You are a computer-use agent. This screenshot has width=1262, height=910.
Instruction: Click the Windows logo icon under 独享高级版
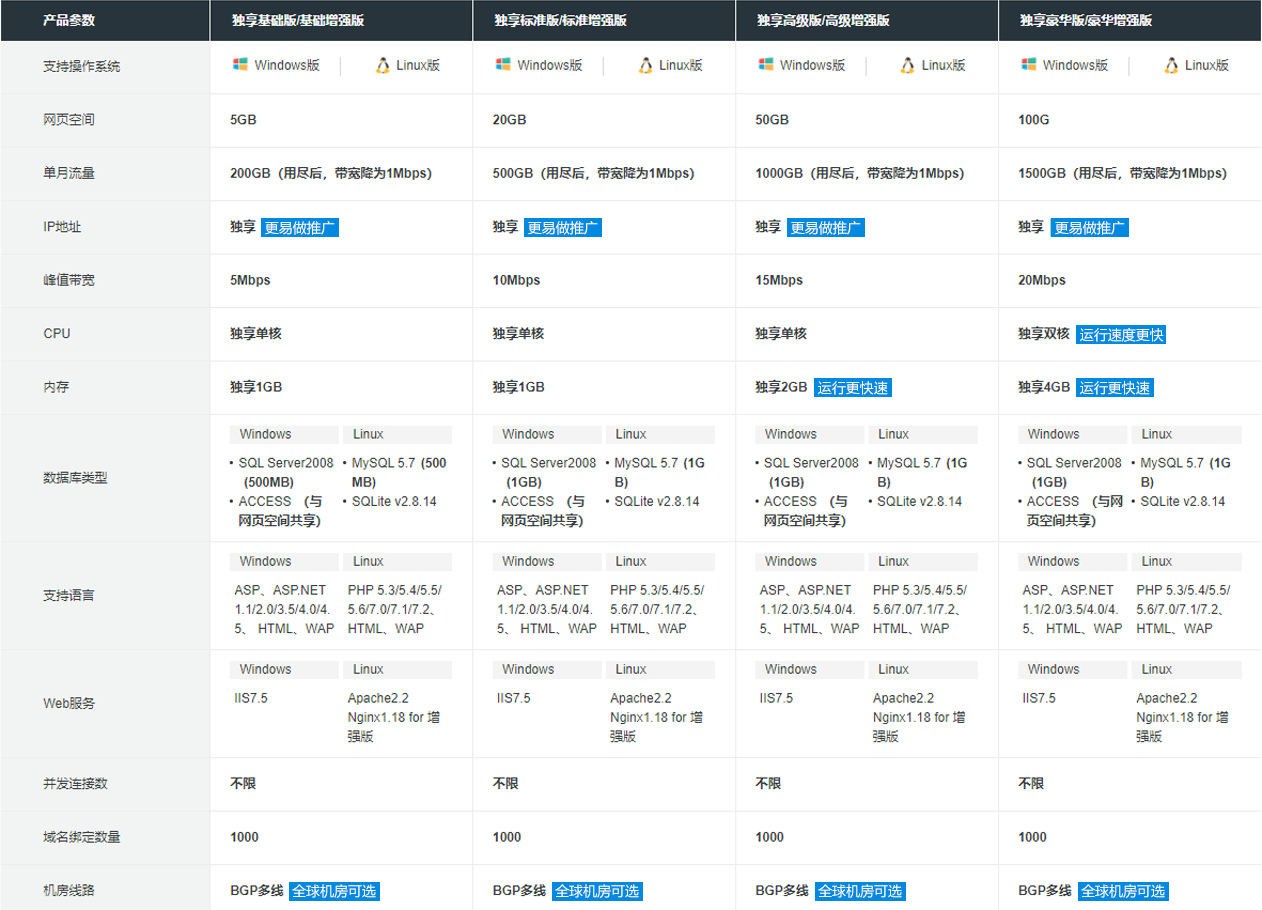click(766, 65)
